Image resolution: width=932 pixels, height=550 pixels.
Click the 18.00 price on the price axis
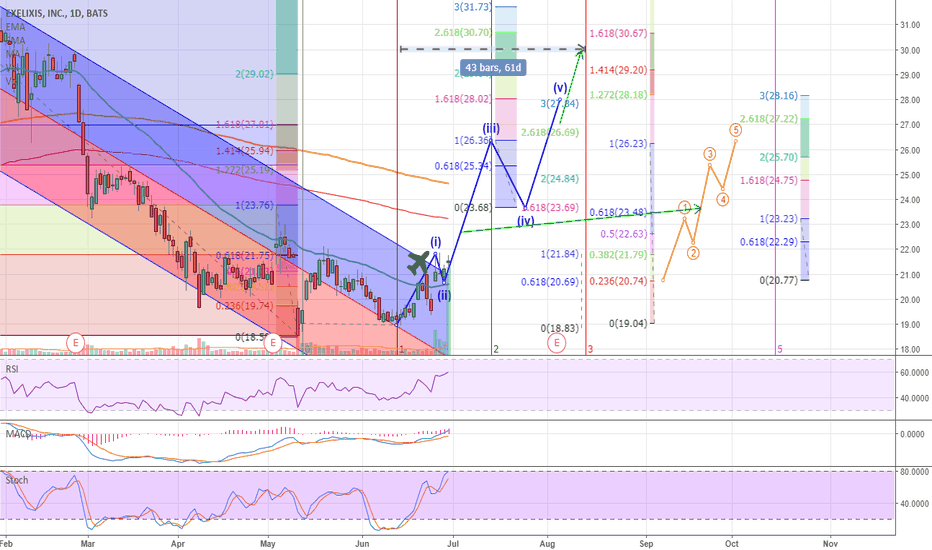click(911, 350)
